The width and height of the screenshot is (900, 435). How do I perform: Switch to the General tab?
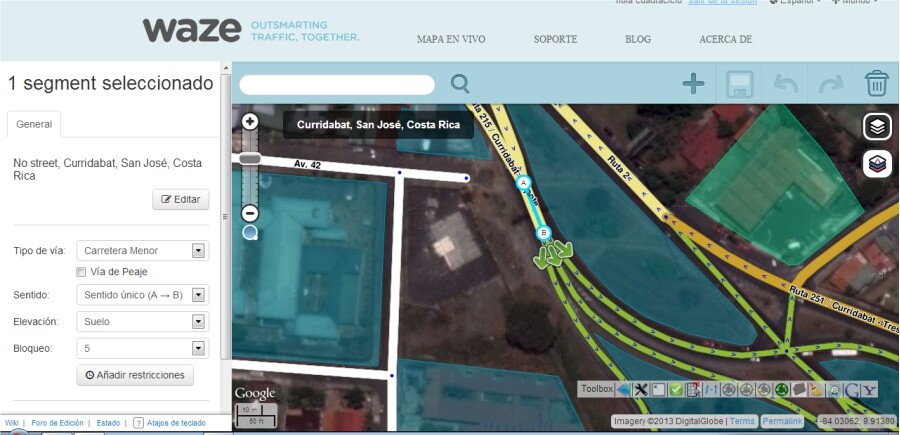pyautogui.click(x=34, y=125)
